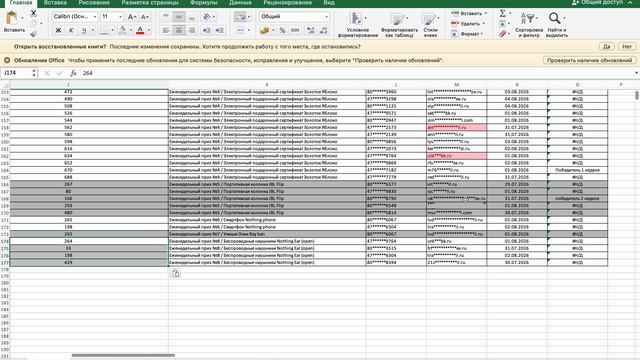
Task: Click Нет to dismiss recovery prompt
Action: coord(627,47)
